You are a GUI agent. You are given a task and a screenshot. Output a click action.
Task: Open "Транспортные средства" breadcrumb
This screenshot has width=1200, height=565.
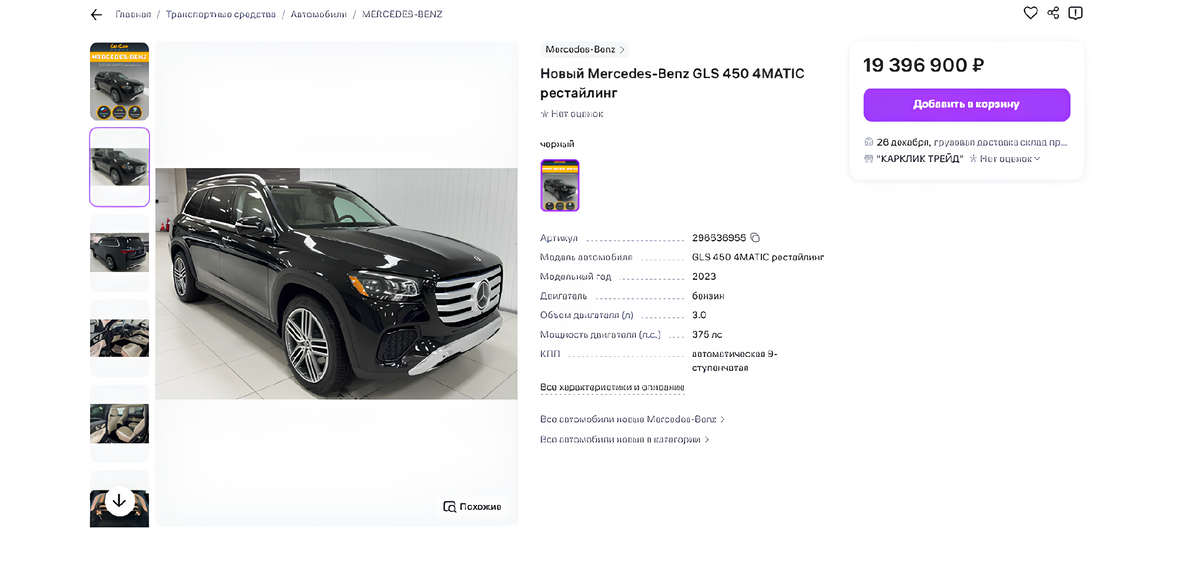(x=221, y=15)
